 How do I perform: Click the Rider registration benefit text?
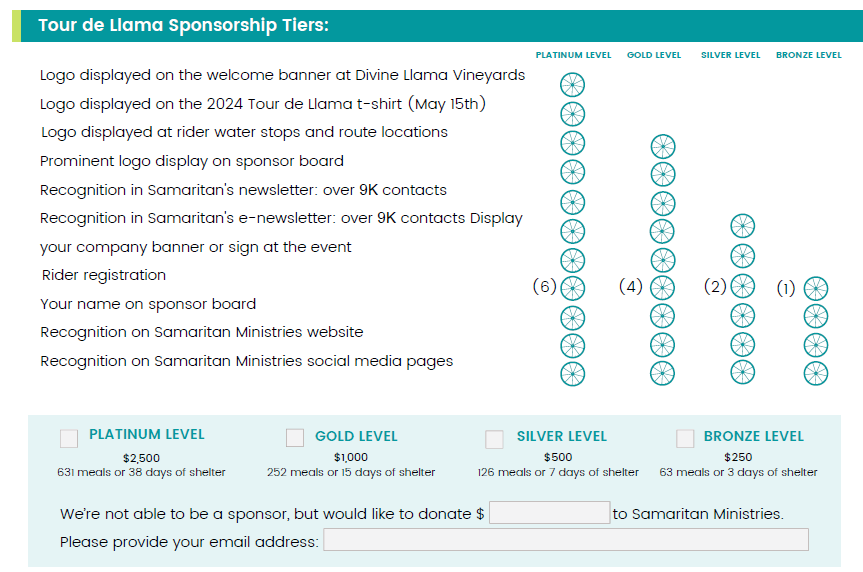pyautogui.click(x=104, y=275)
